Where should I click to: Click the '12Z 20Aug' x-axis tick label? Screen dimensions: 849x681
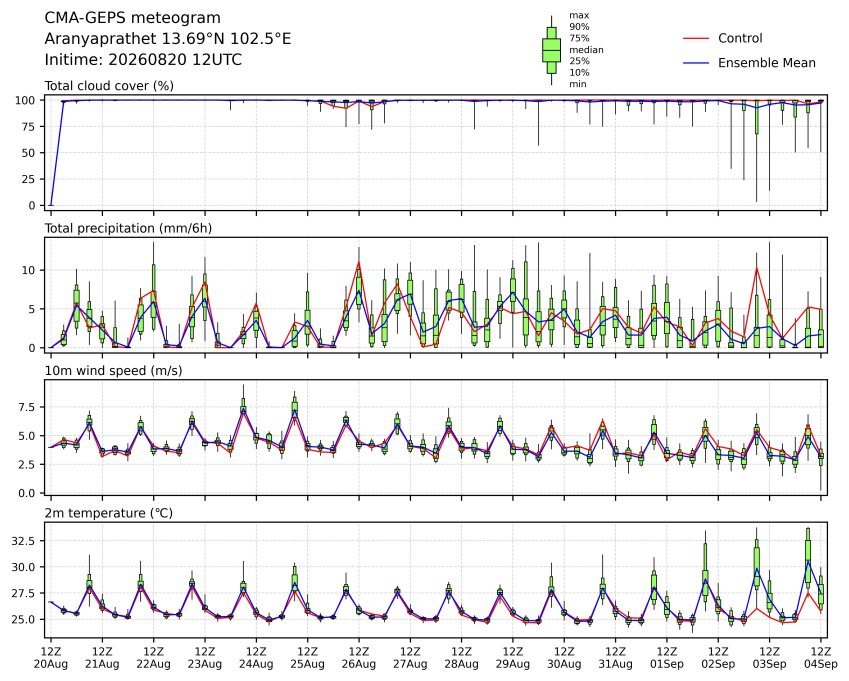click(51, 658)
